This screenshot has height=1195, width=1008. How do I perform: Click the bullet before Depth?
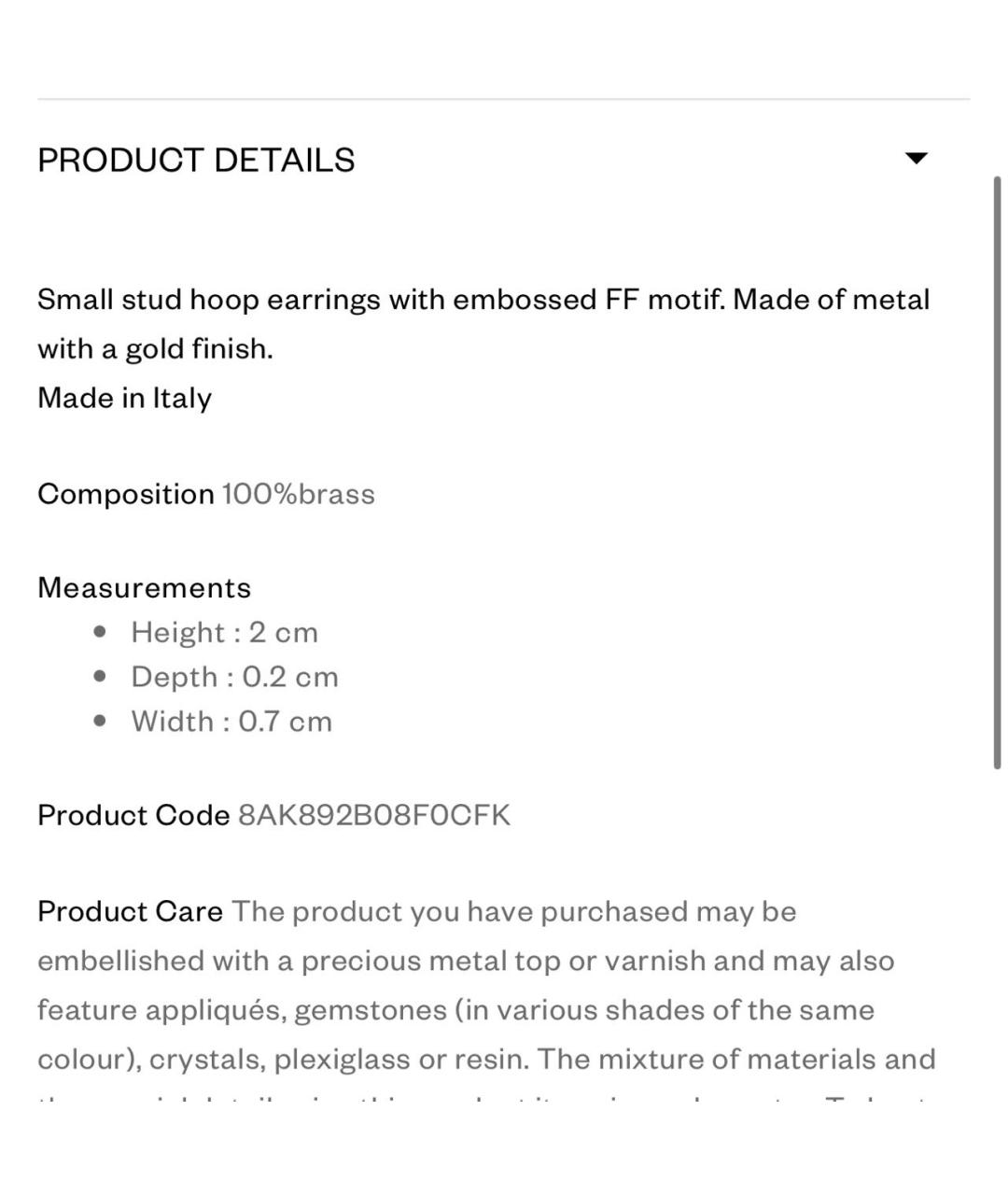[100, 676]
